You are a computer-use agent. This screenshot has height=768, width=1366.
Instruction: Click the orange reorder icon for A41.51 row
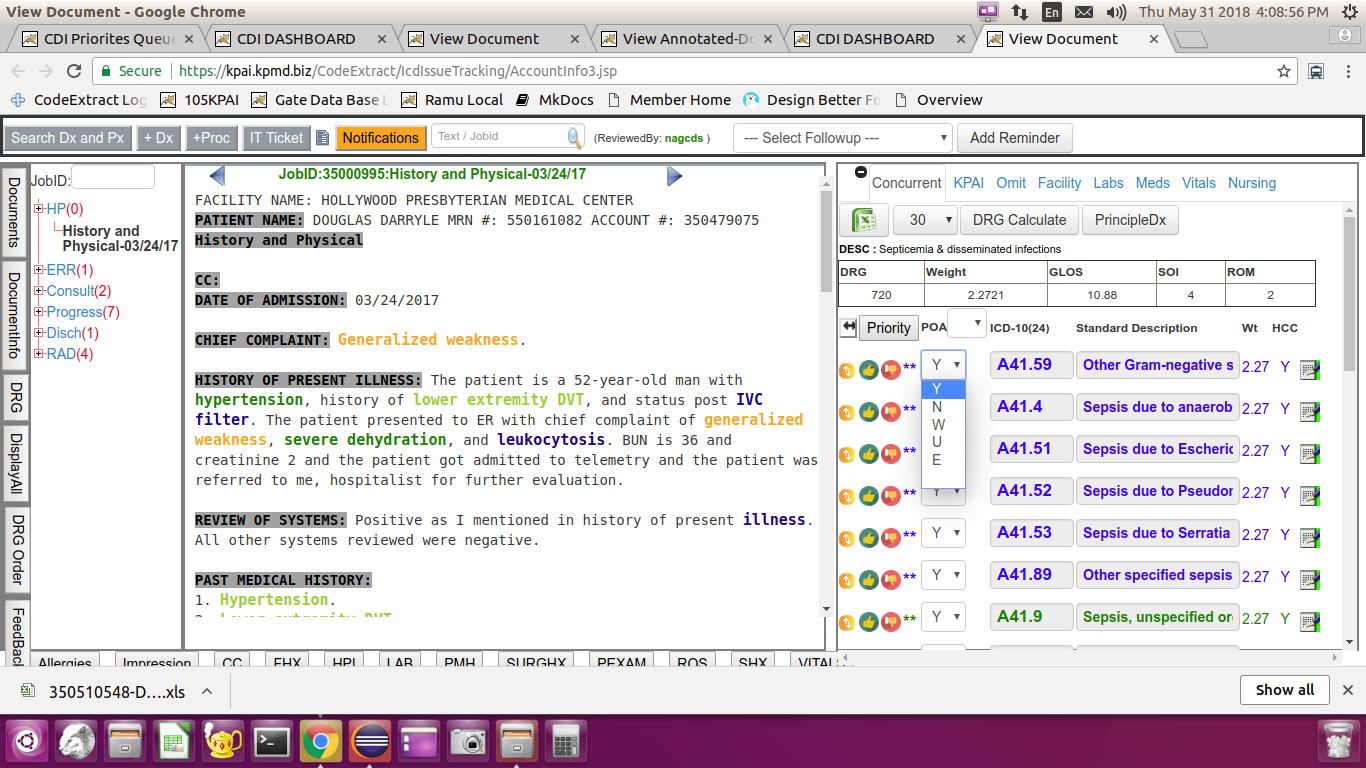tap(846, 454)
